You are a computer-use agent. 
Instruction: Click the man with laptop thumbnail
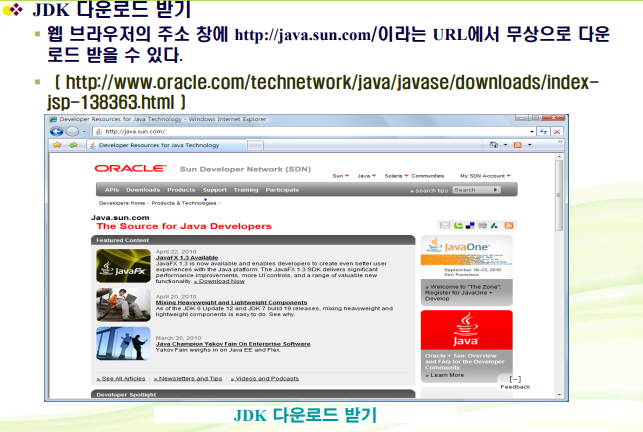(123, 304)
